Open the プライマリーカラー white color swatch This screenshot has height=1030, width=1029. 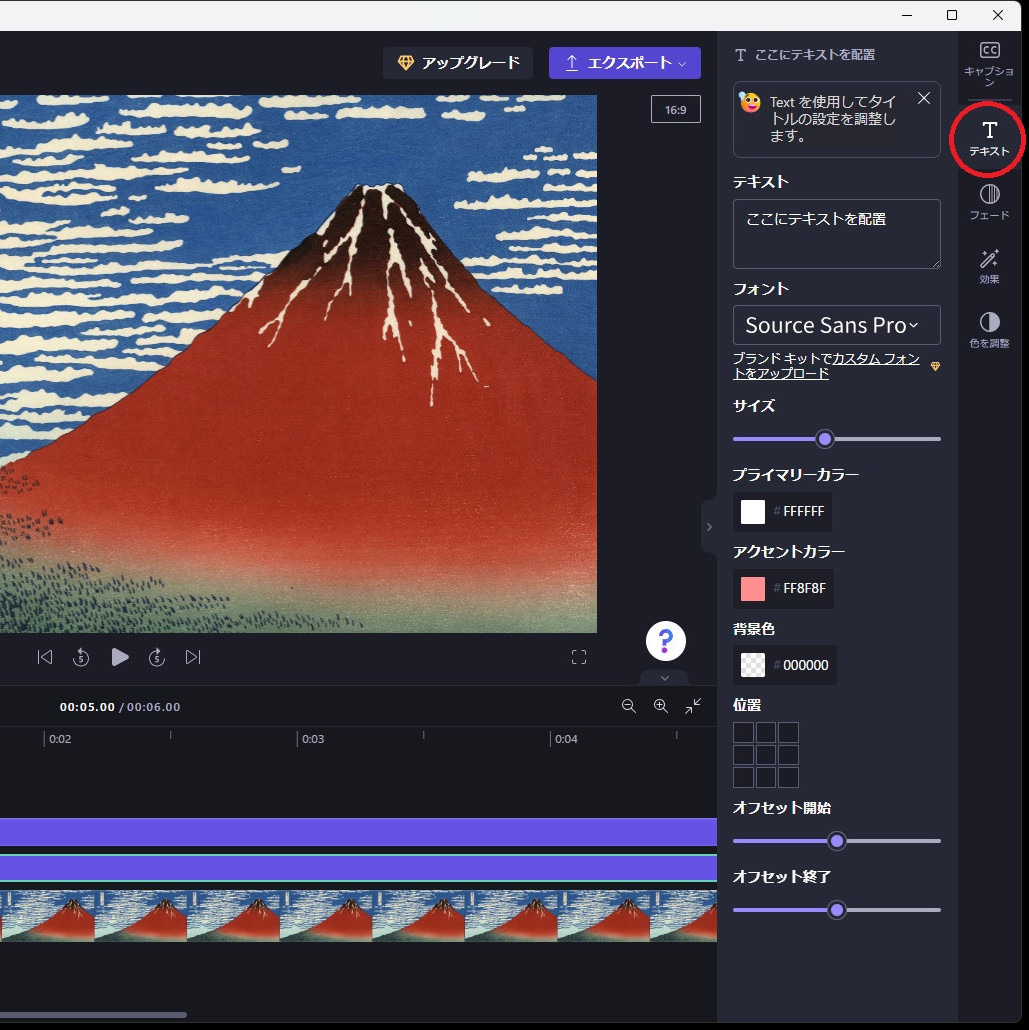752,512
